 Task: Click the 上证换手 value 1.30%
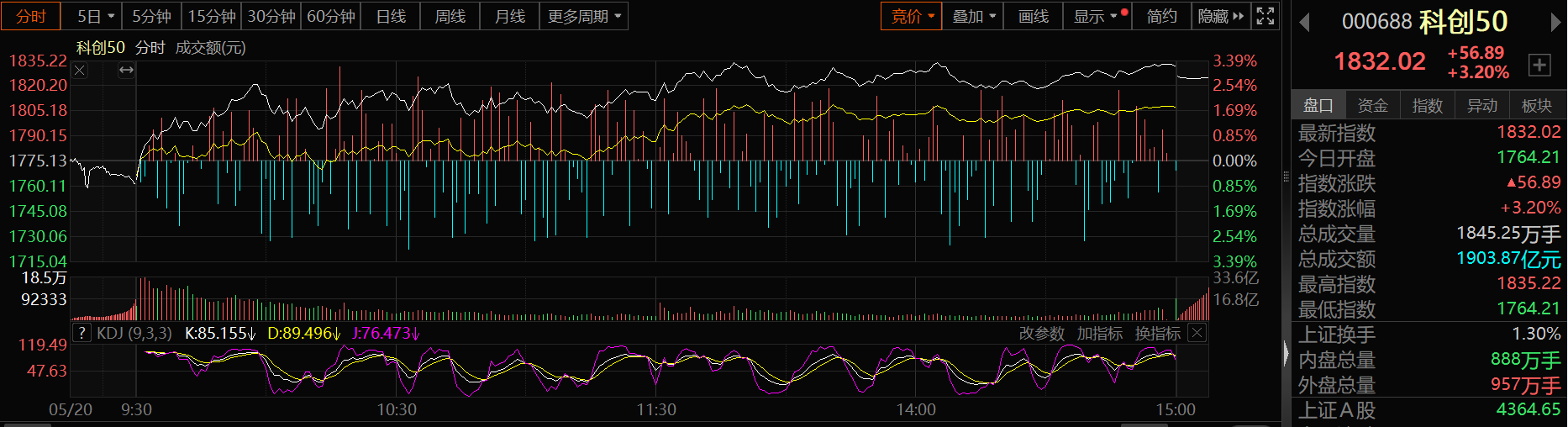click(x=1536, y=334)
